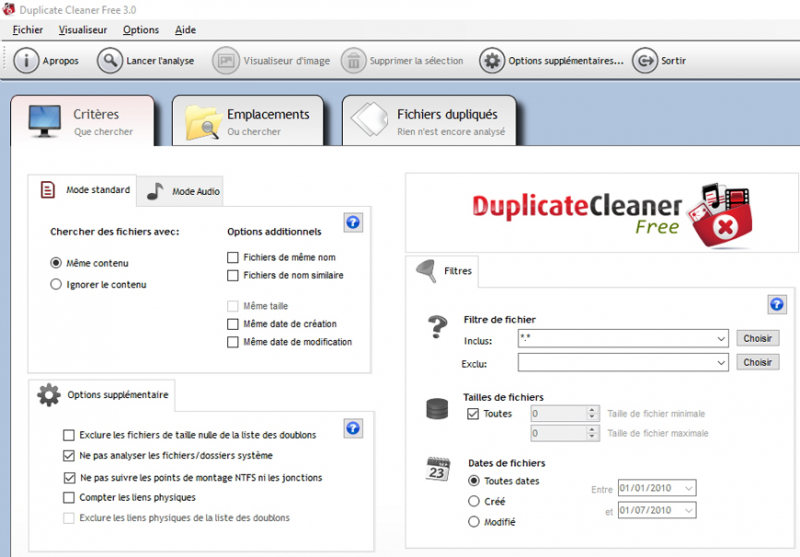The image size is (800, 557).
Task: Select the Même contenu radio button
Action: pos(56,263)
